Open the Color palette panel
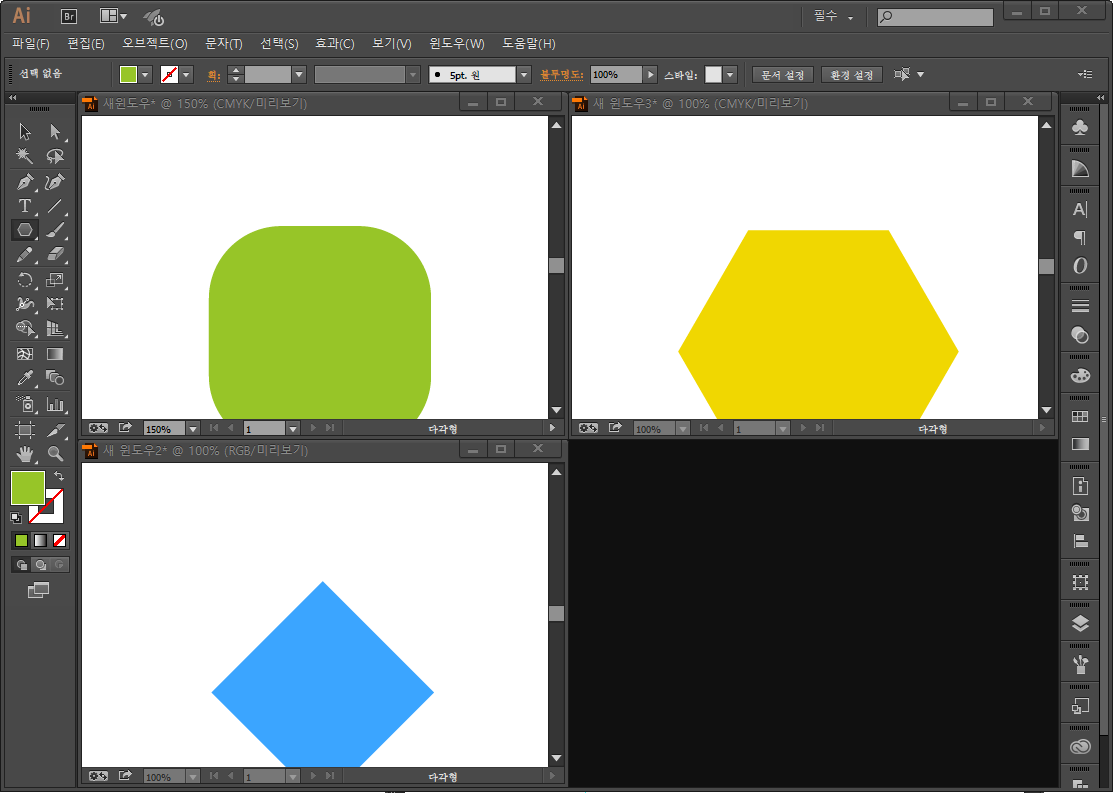This screenshot has width=1114, height=793. point(1080,376)
